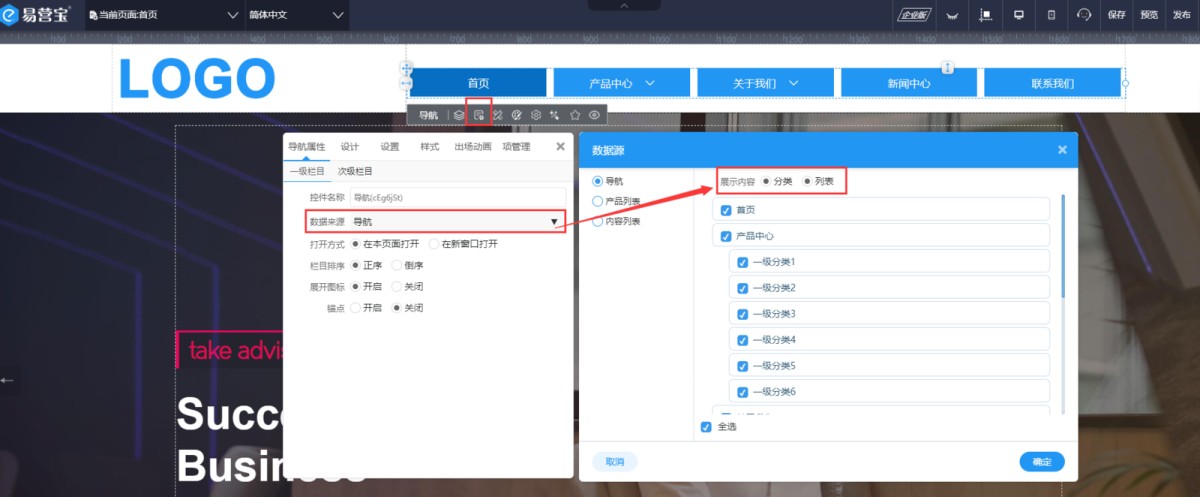
Task: Click the layers icon in navigation toolbar
Action: click(x=459, y=115)
